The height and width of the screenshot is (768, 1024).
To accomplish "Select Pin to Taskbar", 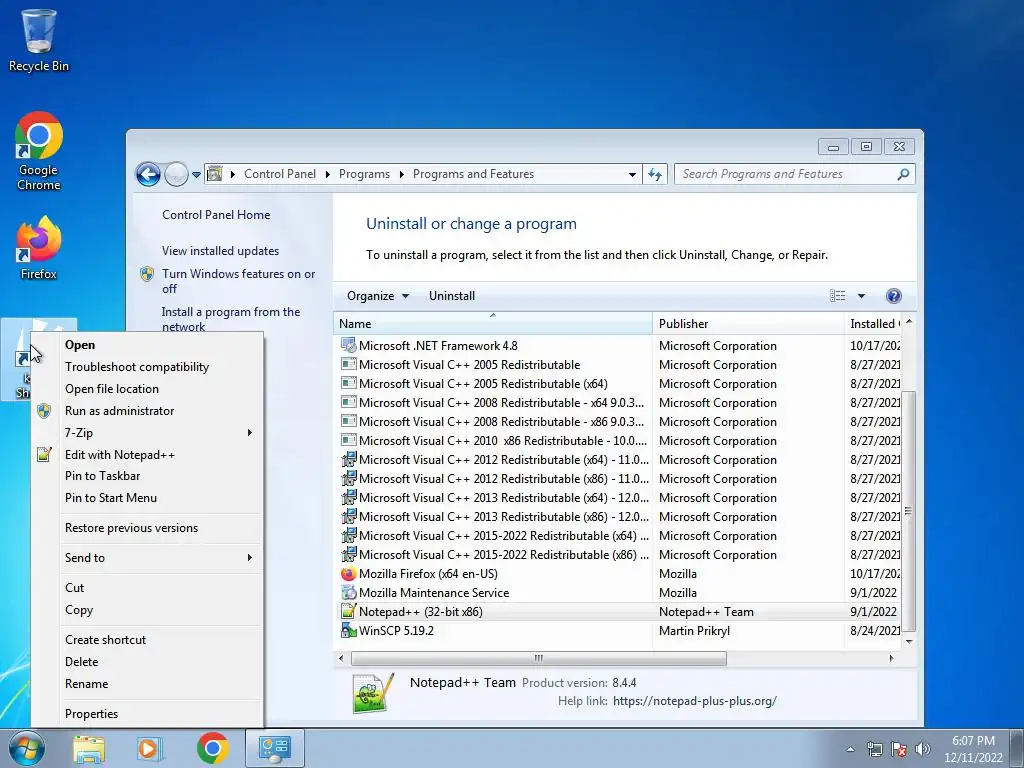I will point(148,476).
